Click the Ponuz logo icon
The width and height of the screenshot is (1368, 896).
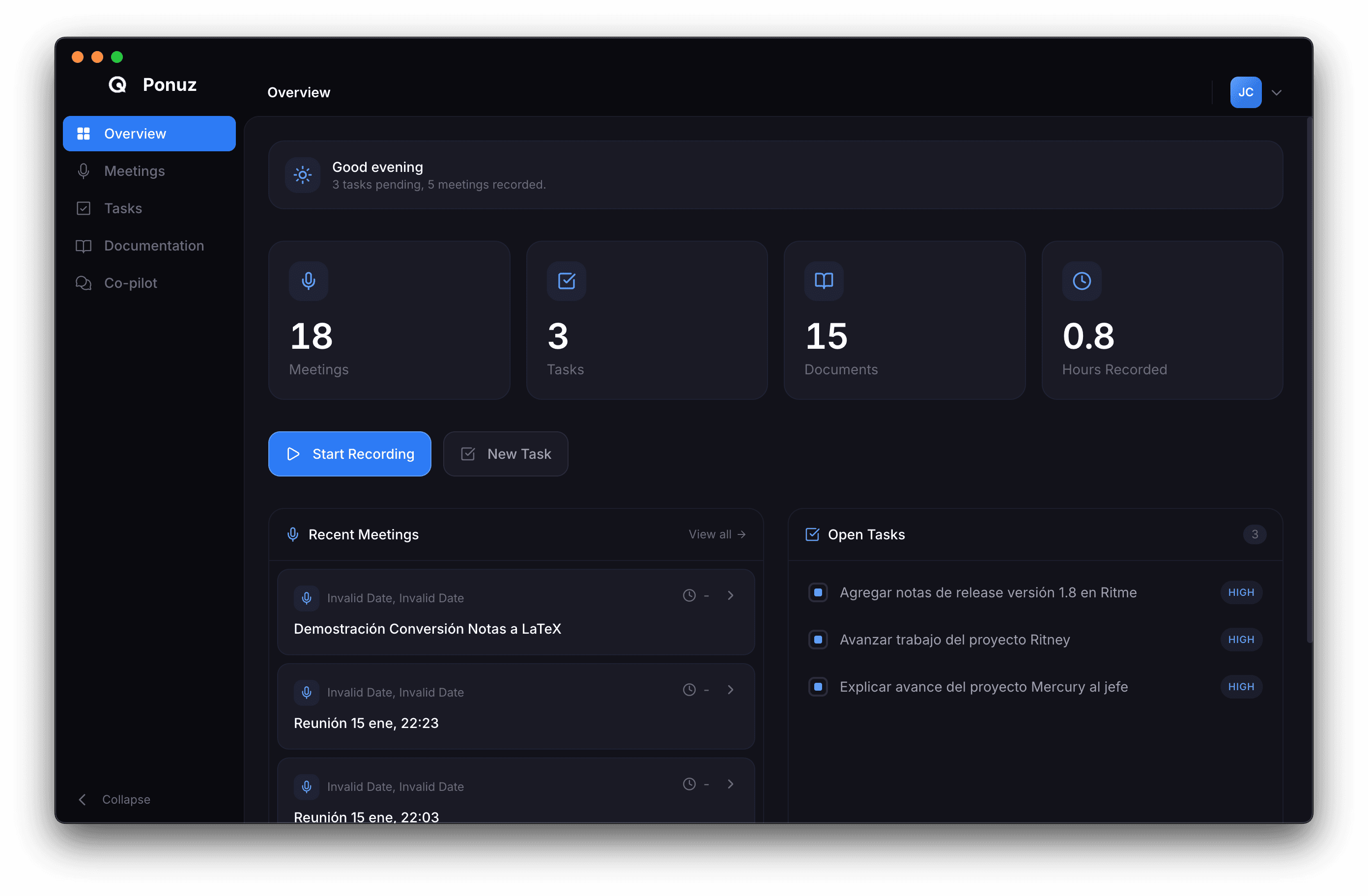click(118, 84)
